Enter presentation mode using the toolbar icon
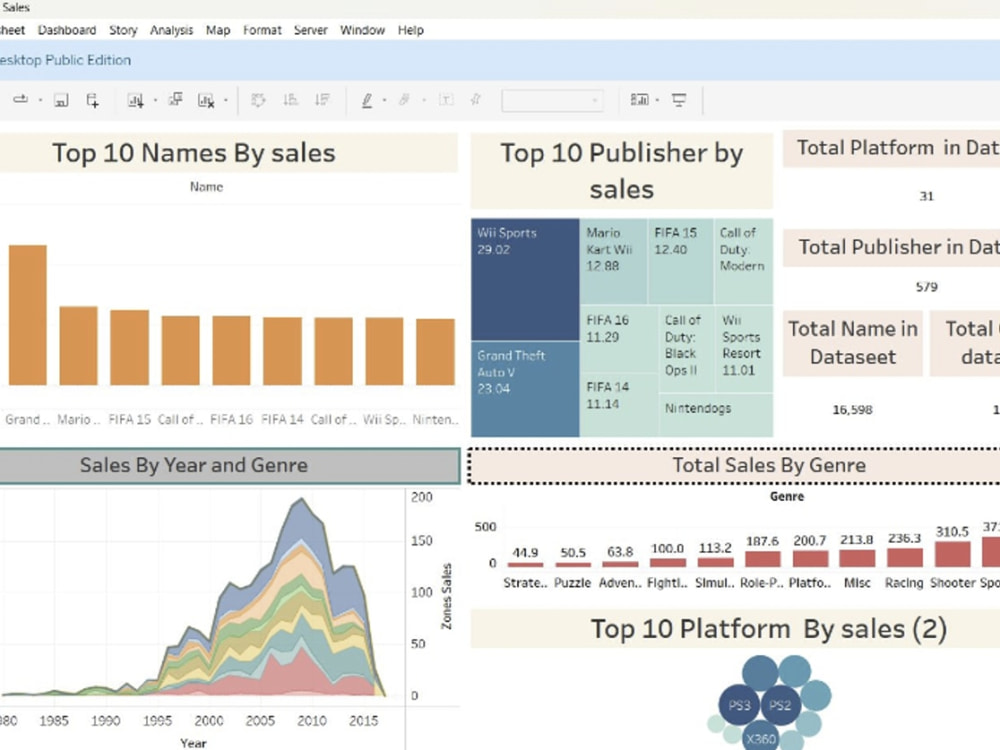Image resolution: width=1000 pixels, height=750 pixels. click(x=677, y=100)
